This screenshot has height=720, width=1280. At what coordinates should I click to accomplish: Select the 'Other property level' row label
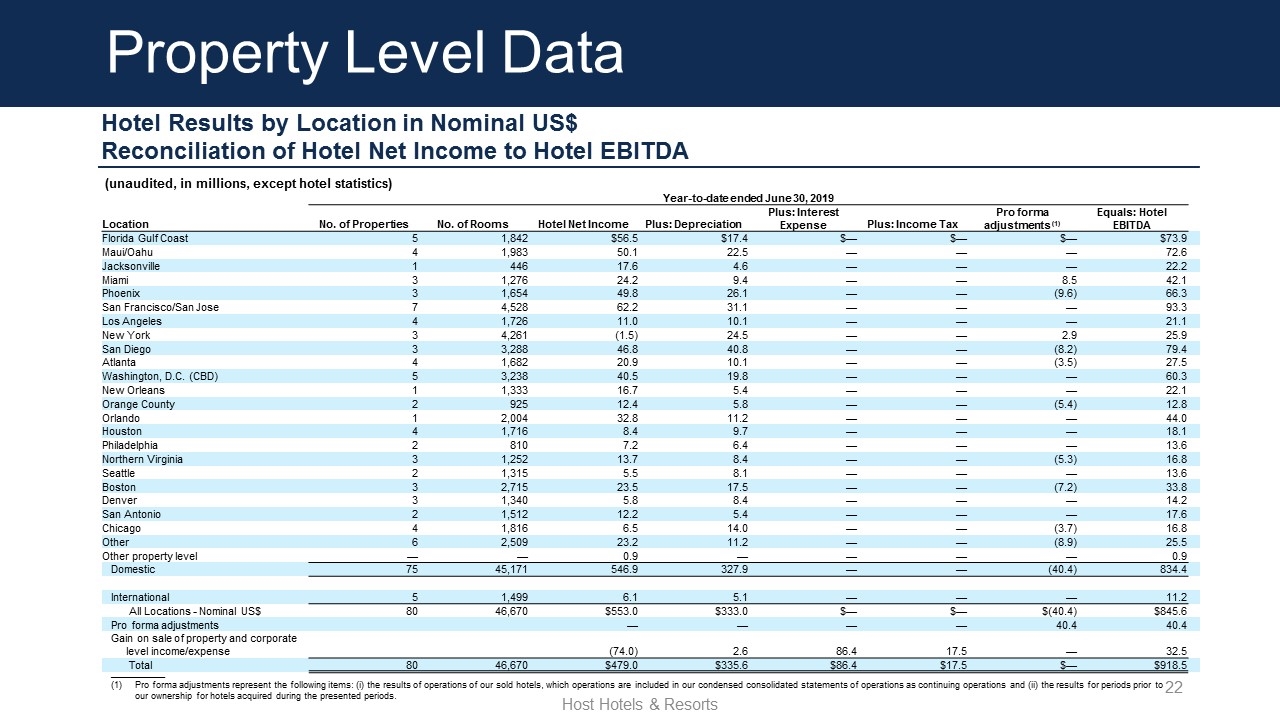click(x=150, y=556)
